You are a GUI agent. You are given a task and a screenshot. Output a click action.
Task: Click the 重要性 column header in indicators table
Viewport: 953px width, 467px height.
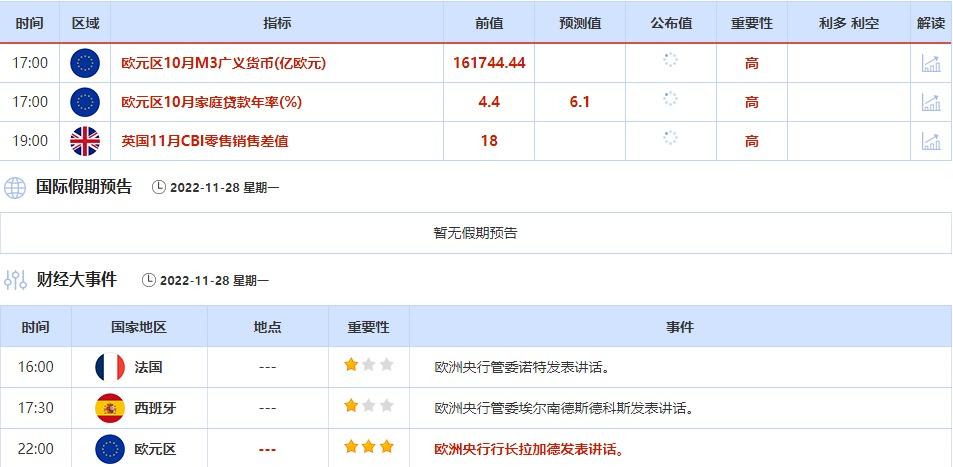coord(751,23)
